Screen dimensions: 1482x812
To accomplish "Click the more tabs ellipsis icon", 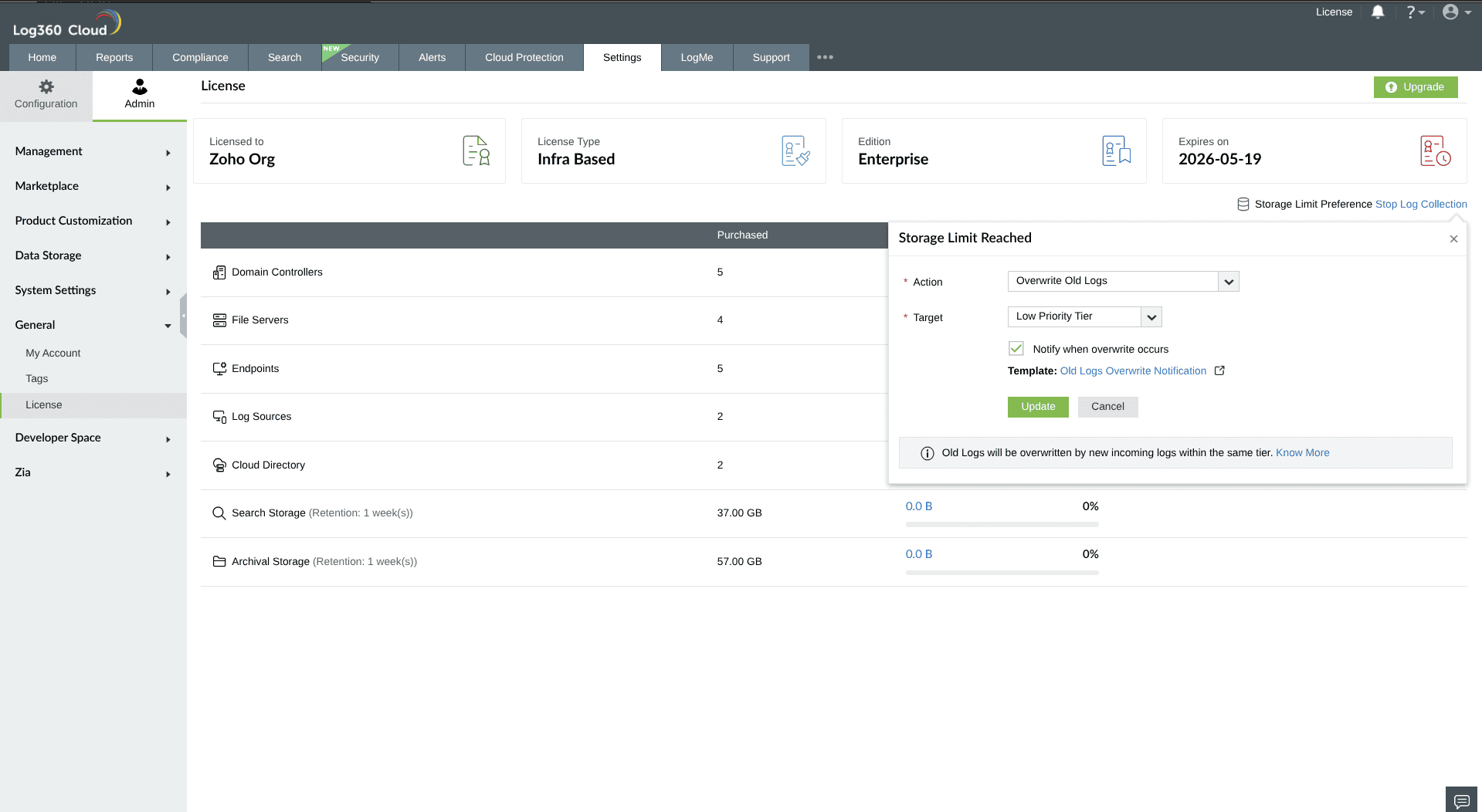I will [x=825, y=57].
